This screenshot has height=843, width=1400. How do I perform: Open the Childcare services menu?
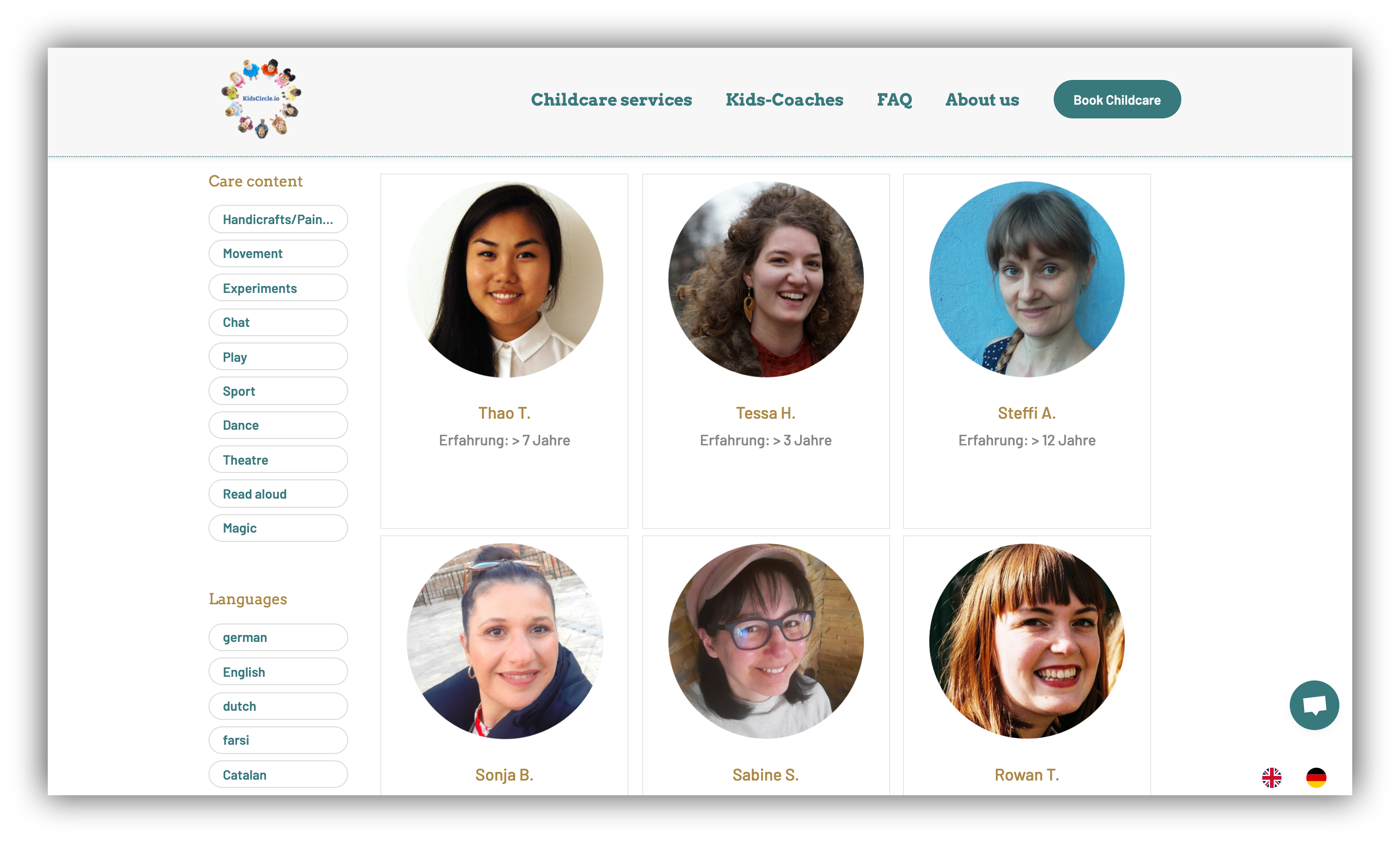tap(612, 99)
